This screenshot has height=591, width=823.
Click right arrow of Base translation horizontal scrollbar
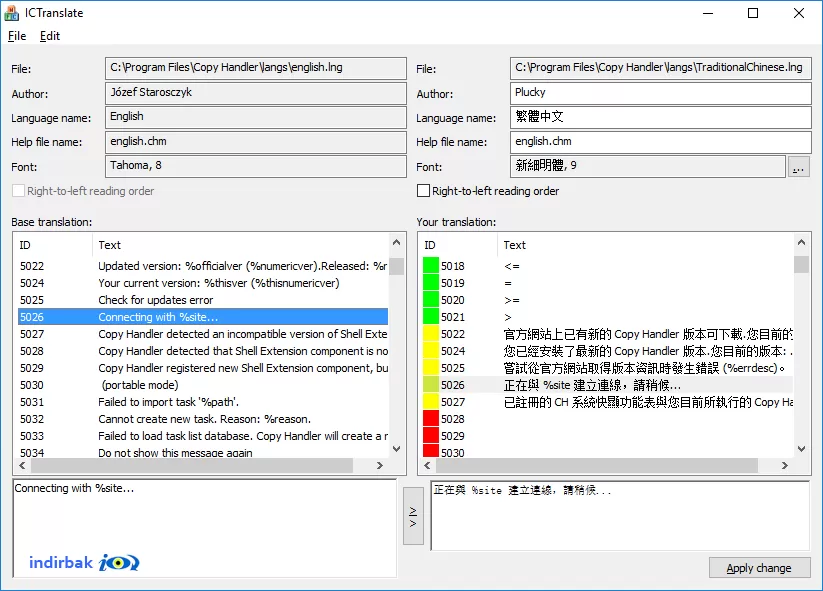coord(380,466)
